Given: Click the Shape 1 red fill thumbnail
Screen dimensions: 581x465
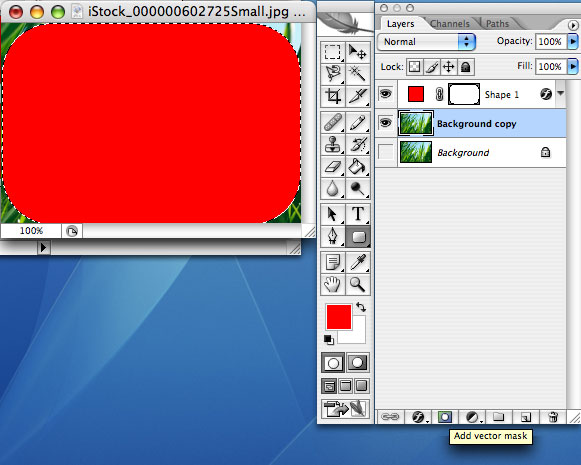Looking at the screenshot, I should [x=415, y=94].
